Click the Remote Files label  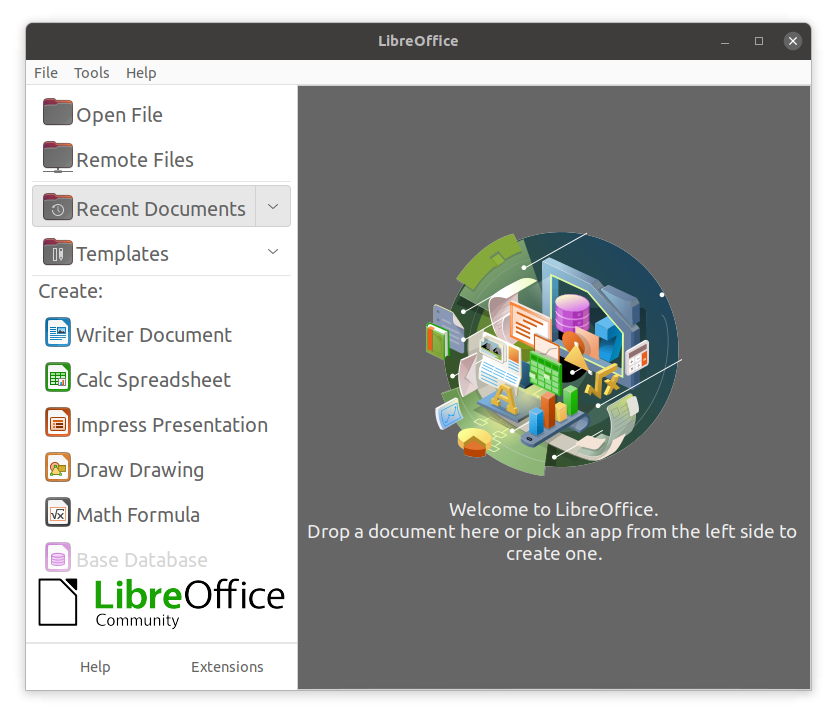[135, 160]
